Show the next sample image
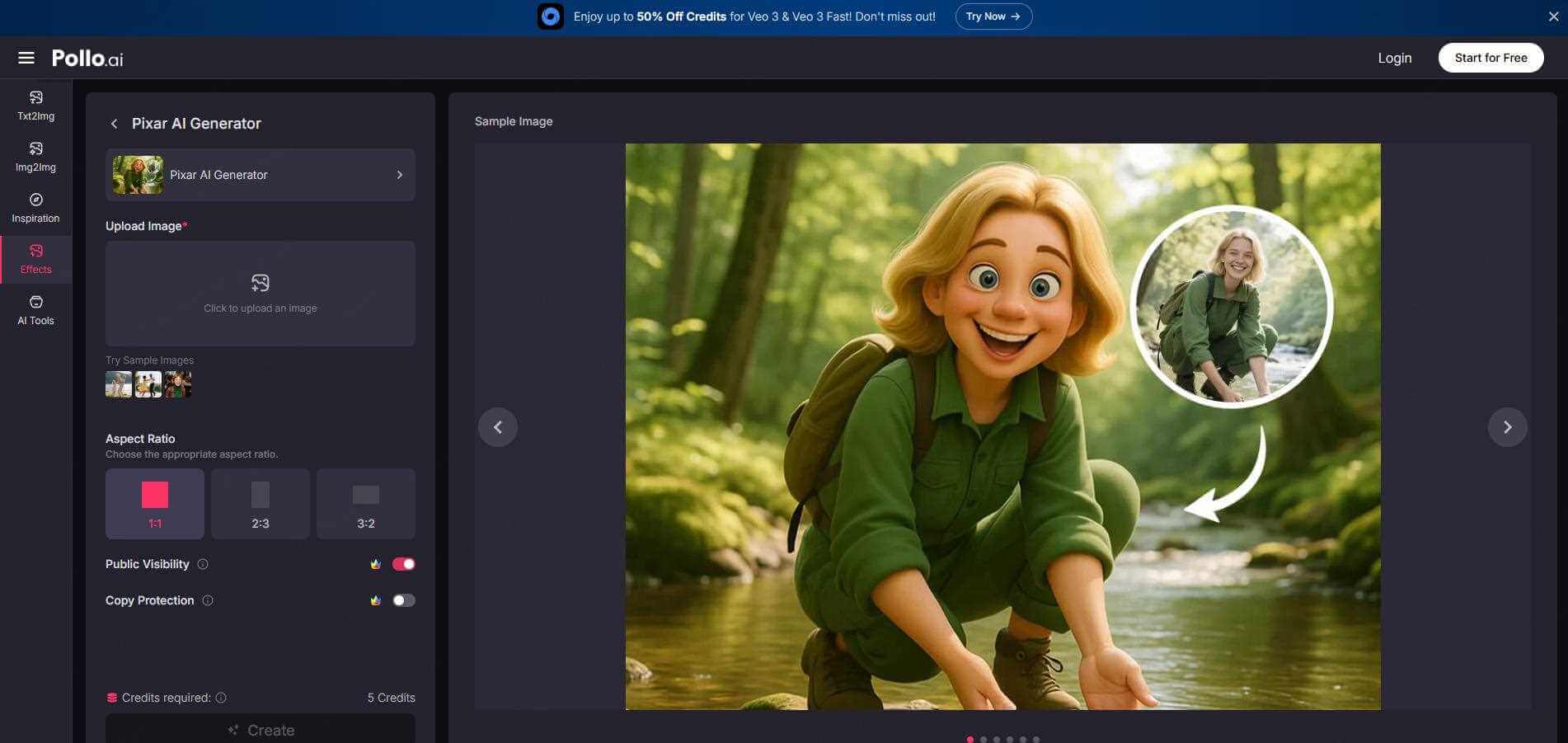The height and width of the screenshot is (743, 1568). pyautogui.click(x=1508, y=426)
